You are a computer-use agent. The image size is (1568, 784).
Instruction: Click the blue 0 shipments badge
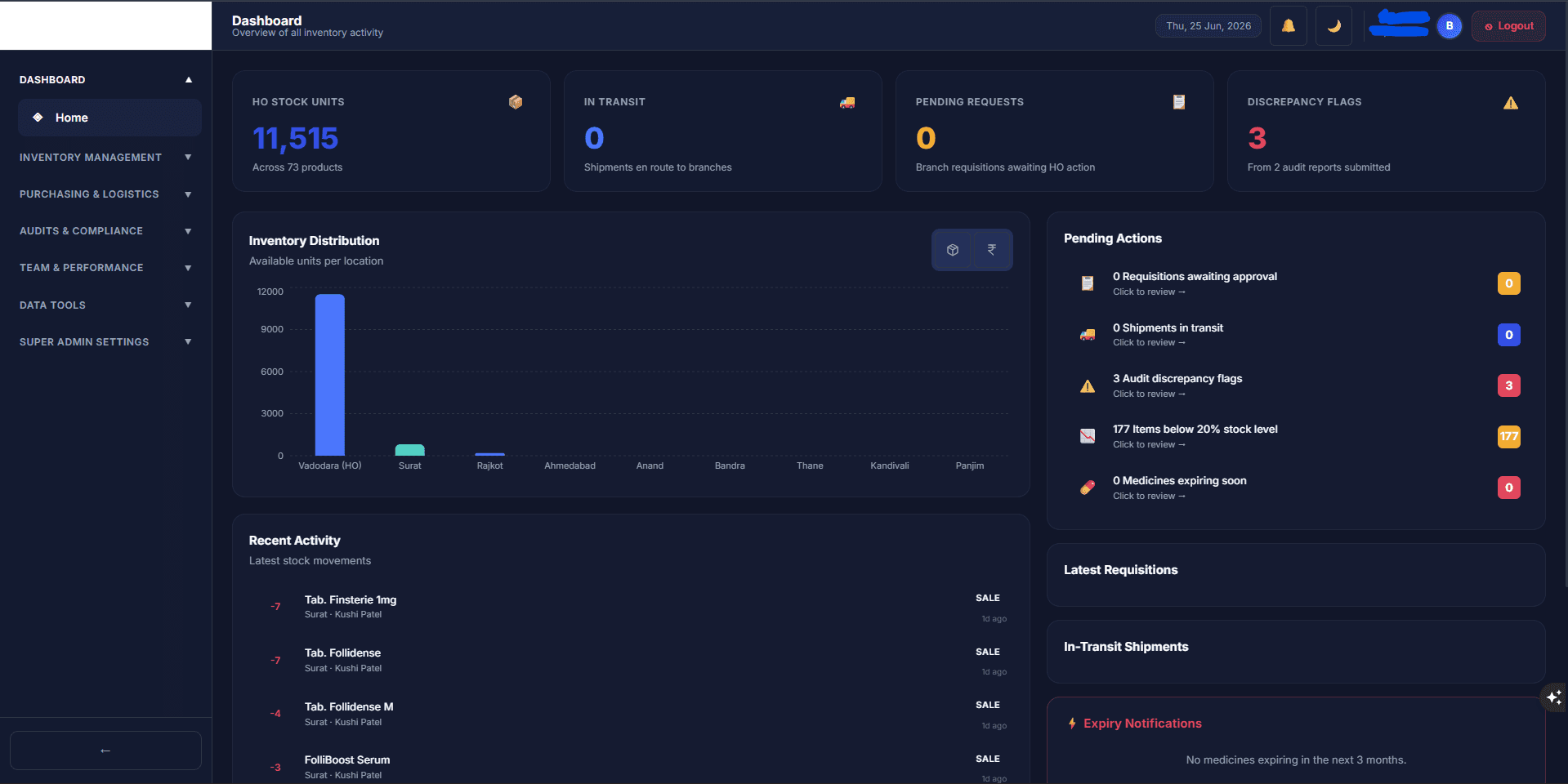click(1509, 335)
